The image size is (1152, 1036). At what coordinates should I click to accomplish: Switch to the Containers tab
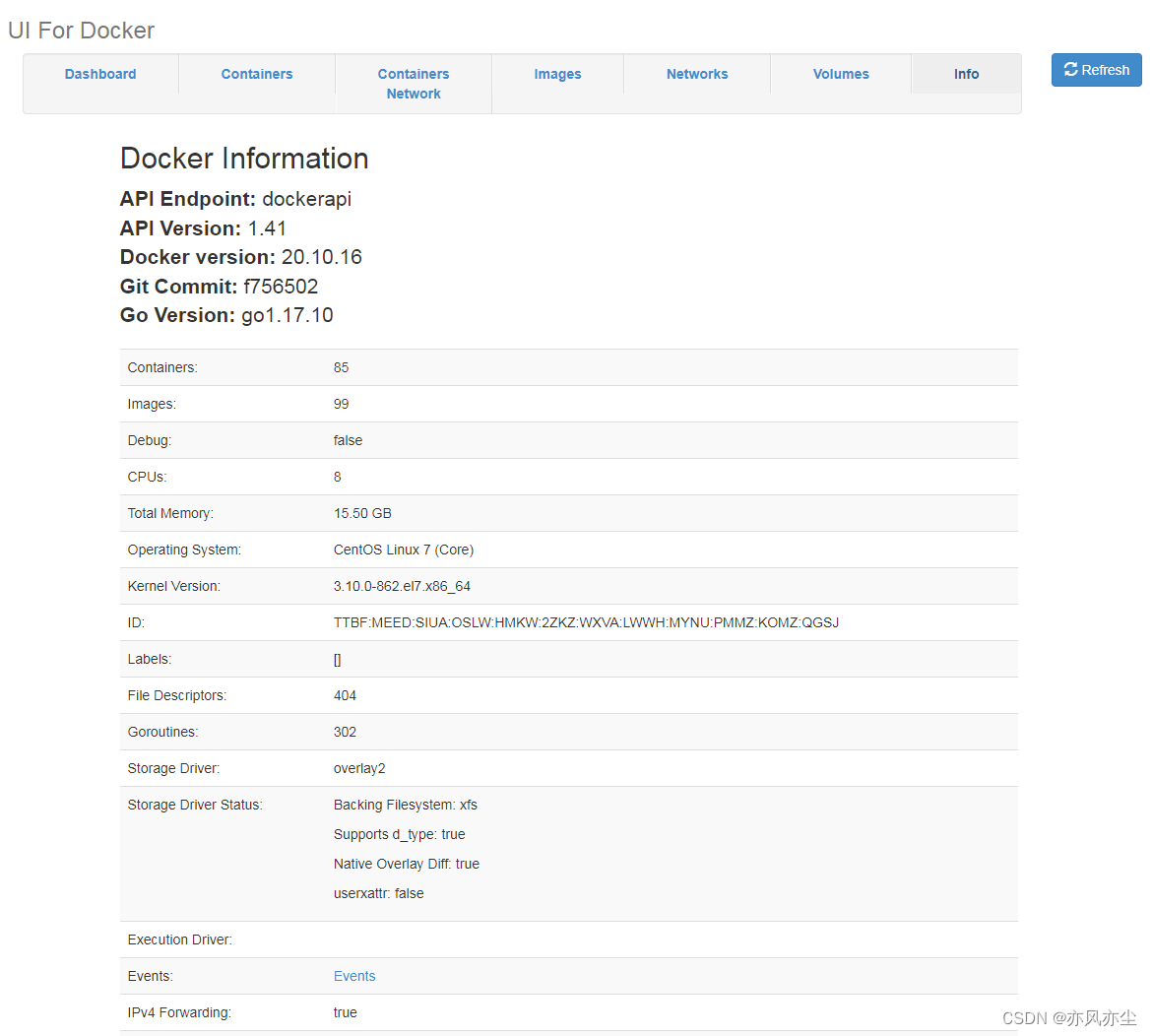click(x=257, y=74)
